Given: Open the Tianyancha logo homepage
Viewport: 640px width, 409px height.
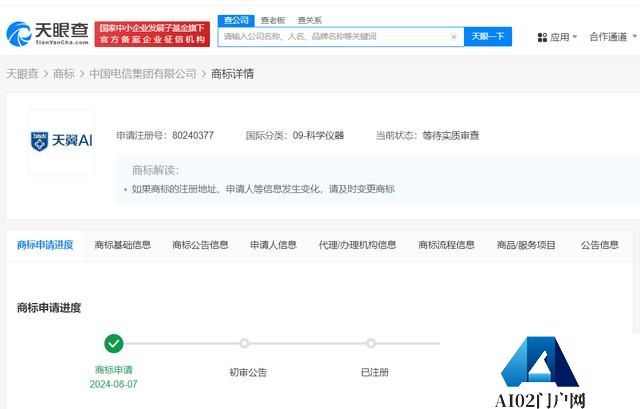Looking at the screenshot, I should (47, 33).
